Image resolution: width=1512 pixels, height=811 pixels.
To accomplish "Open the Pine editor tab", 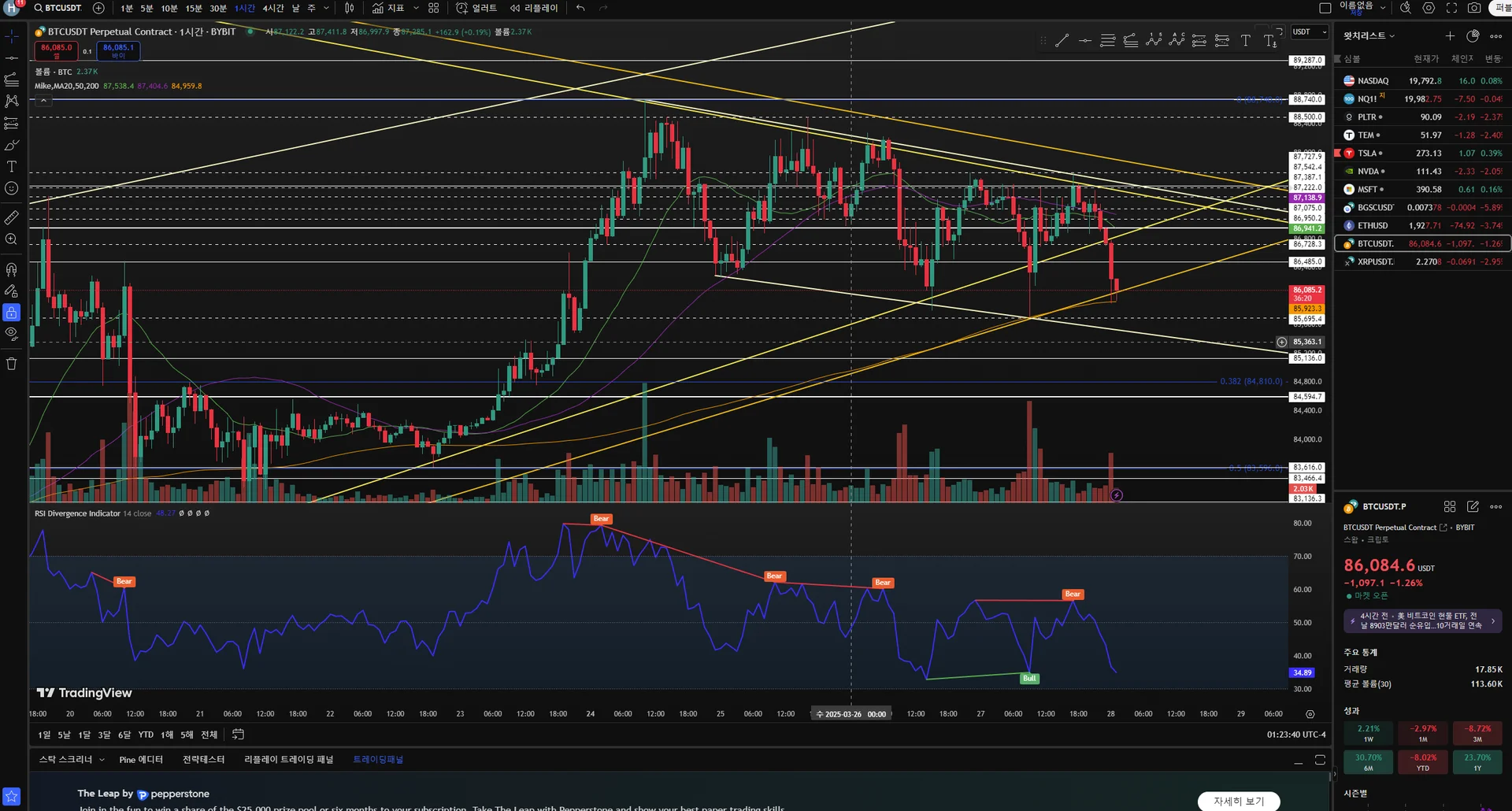I will point(141,760).
